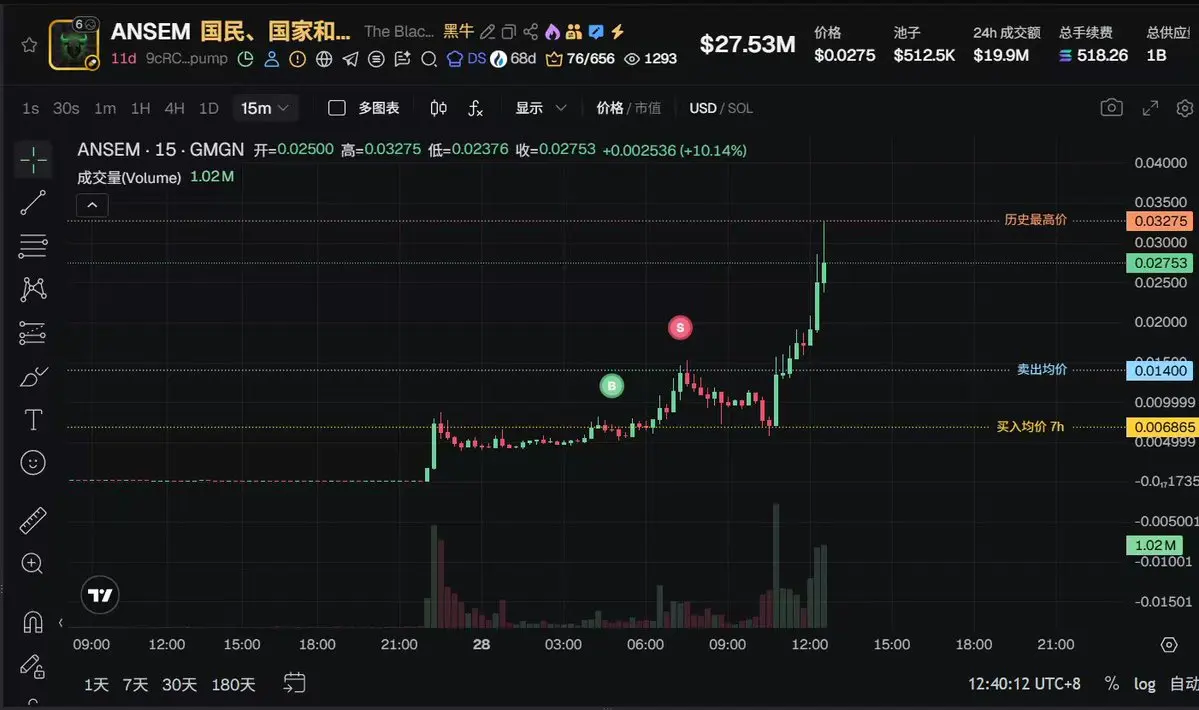
Task: Select the crosshair cursor tool
Action: [33, 160]
